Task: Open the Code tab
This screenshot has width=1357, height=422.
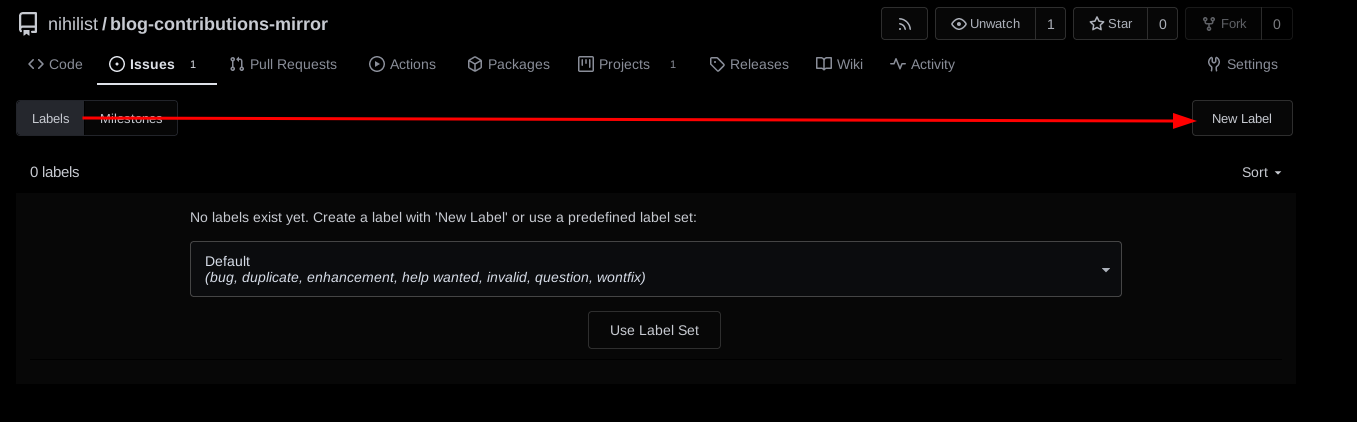Action: tap(55, 64)
